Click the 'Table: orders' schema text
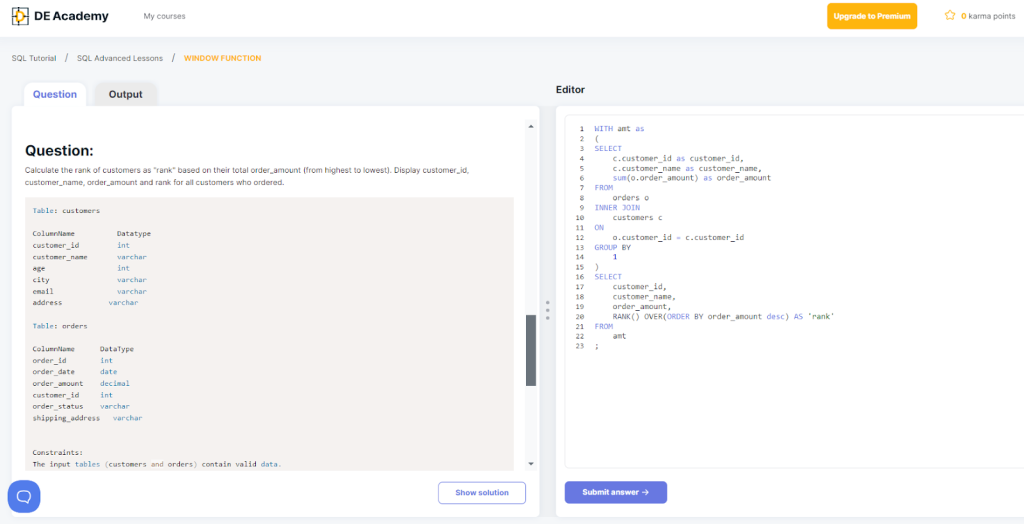This screenshot has height=524, width=1024. pyautogui.click(x=60, y=326)
